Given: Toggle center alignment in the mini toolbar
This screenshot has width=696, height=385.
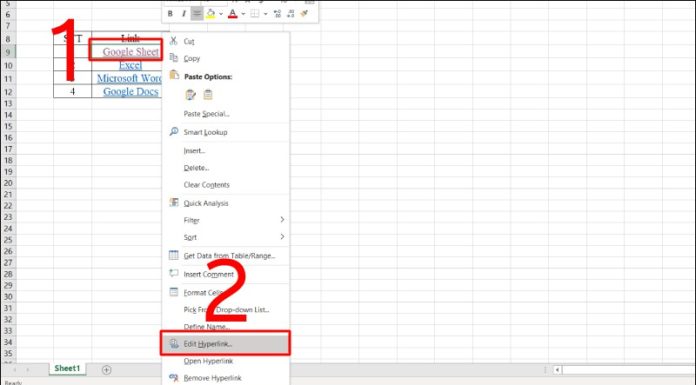Looking at the screenshot, I should tap(196, 14).
